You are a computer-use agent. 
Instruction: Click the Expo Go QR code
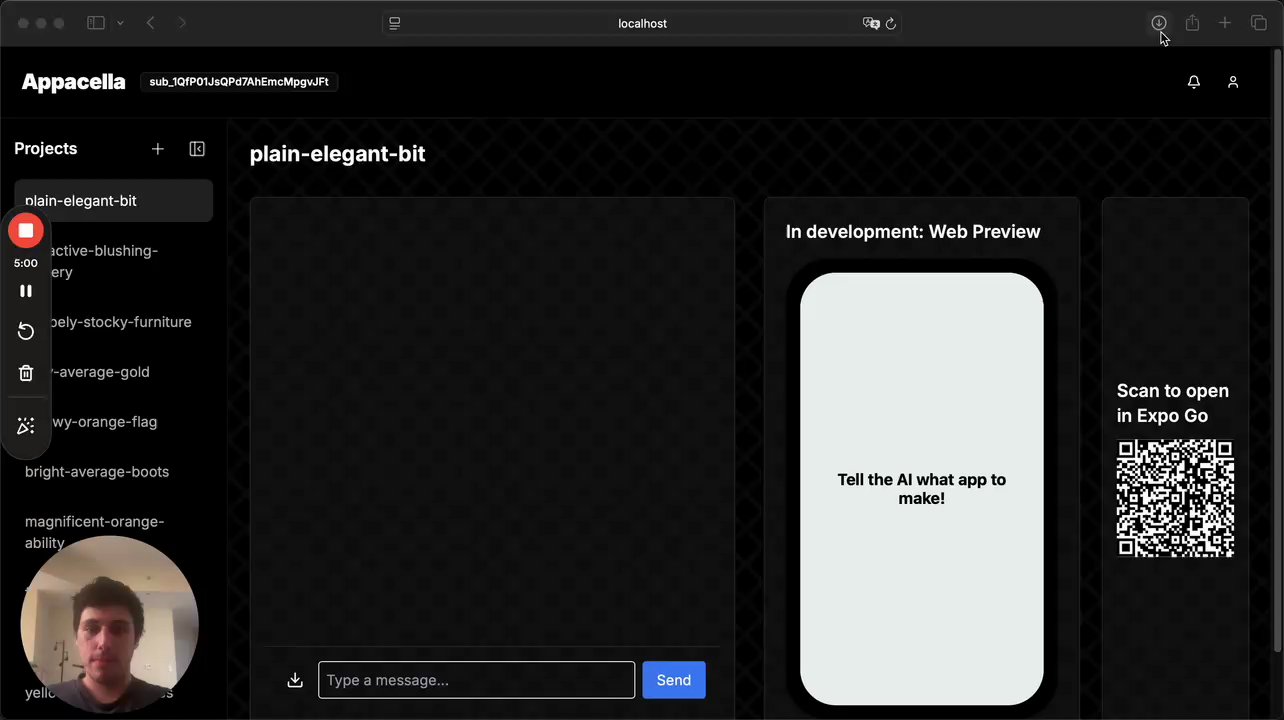pyautogui.click(x=1175, y=498)
